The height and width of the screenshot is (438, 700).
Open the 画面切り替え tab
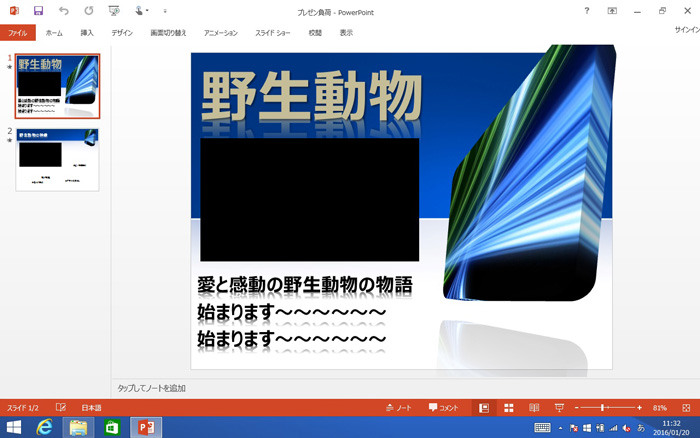pyautogui.click(x=168, y=33)
